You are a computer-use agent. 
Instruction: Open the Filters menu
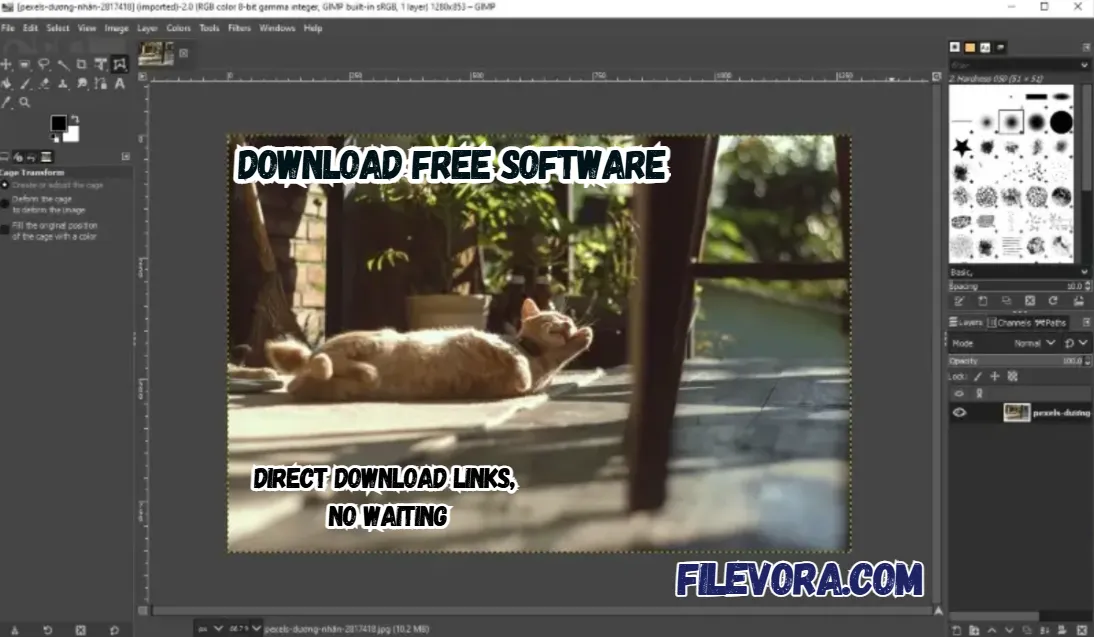[238, 28]
